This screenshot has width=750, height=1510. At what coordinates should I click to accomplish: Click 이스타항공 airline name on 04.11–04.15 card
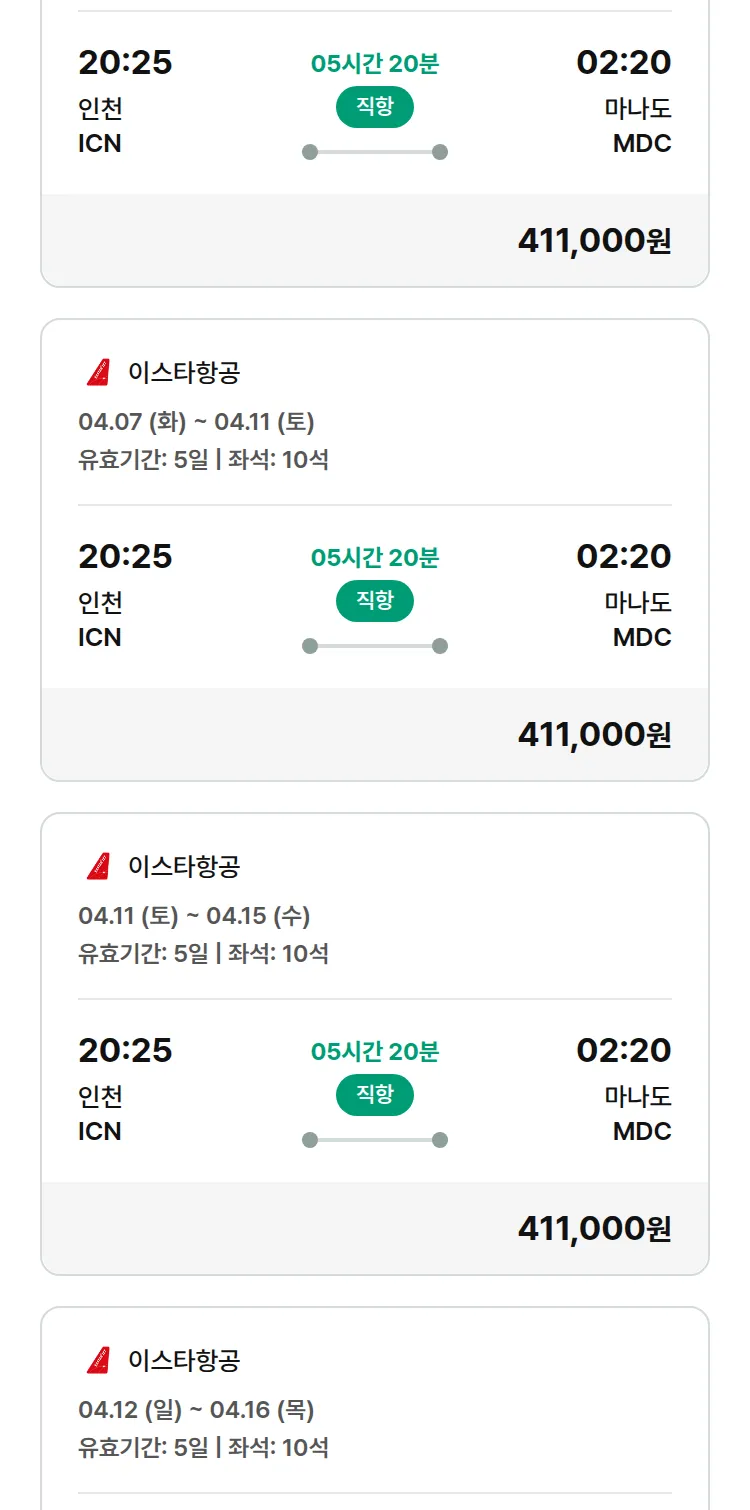point(184,866)
